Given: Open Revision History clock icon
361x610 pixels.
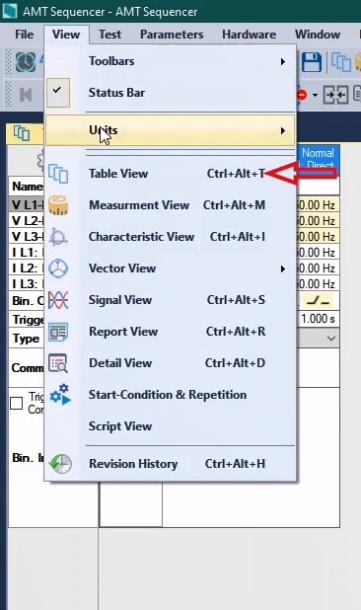Looking at the screenshot, I should point(60,463).
